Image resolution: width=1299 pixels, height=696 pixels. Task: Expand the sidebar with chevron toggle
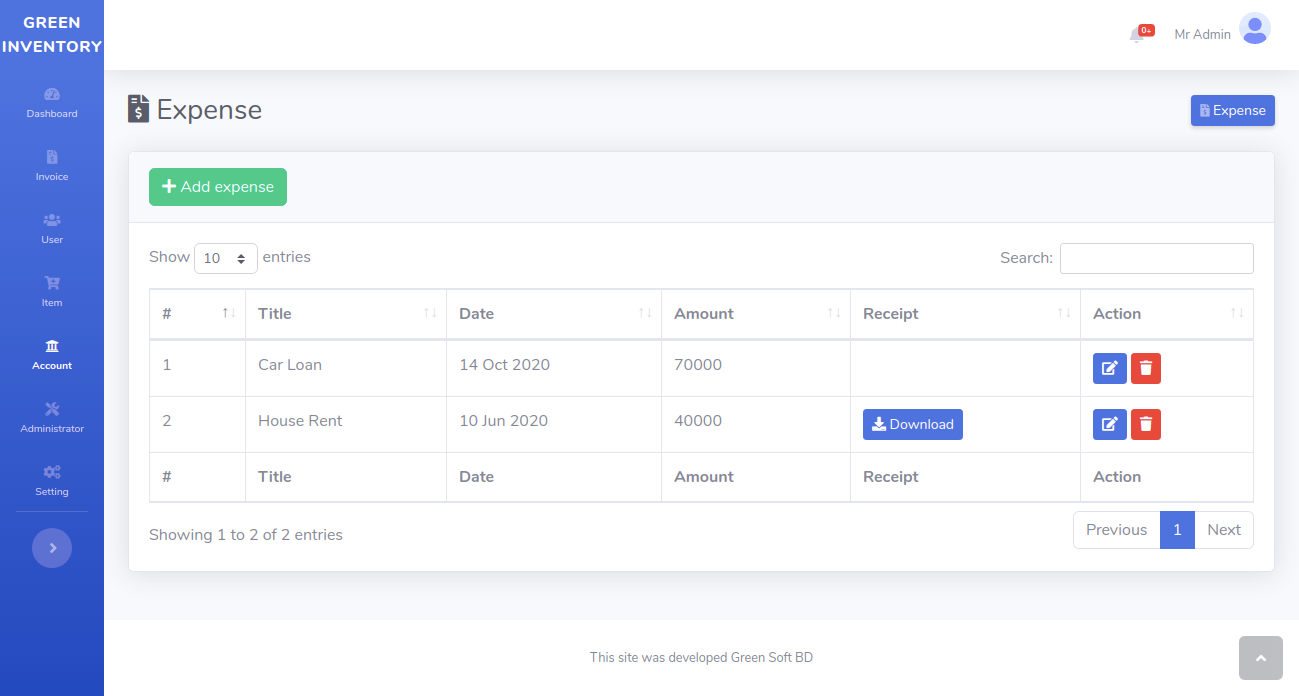tap(52, 548)
